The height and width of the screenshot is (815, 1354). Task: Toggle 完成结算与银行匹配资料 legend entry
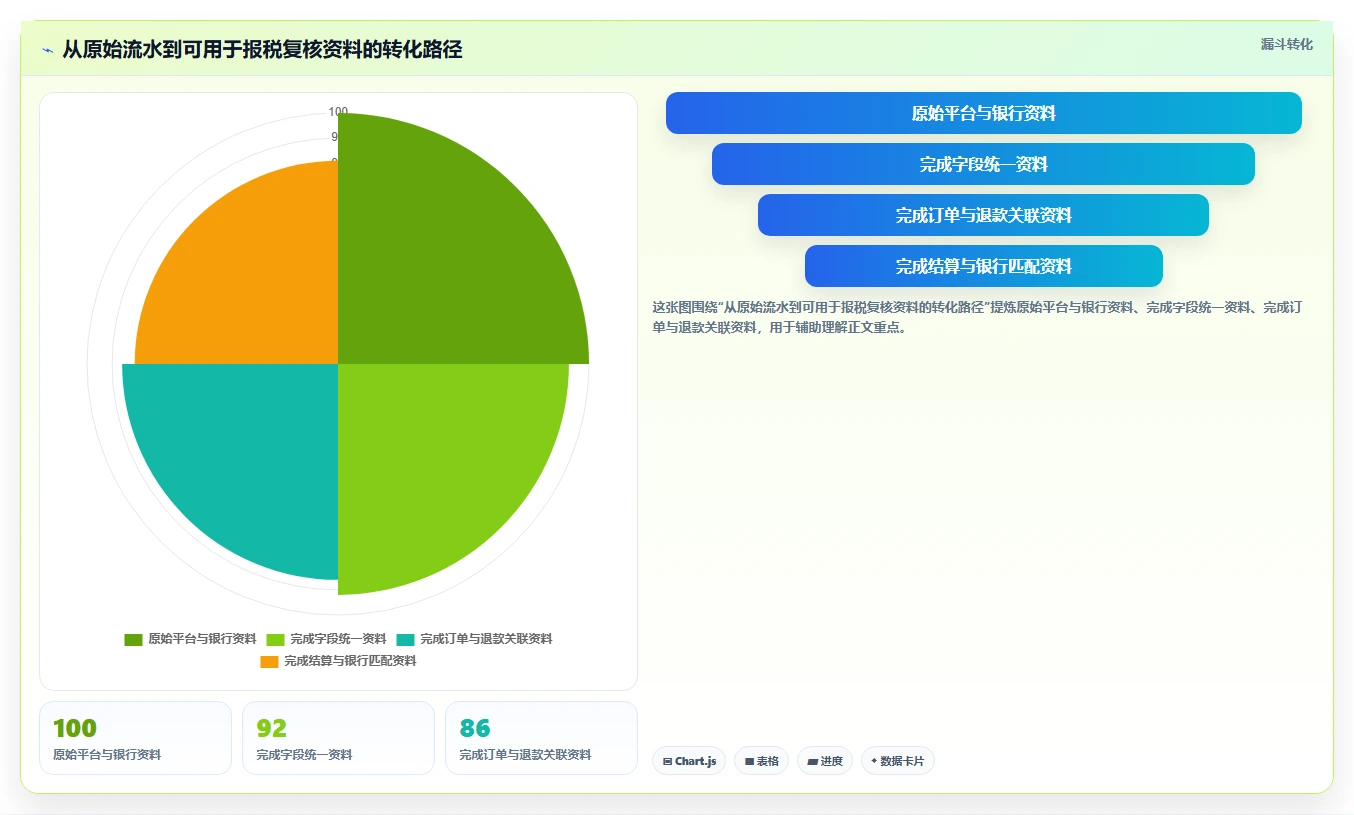pos(338,661)
